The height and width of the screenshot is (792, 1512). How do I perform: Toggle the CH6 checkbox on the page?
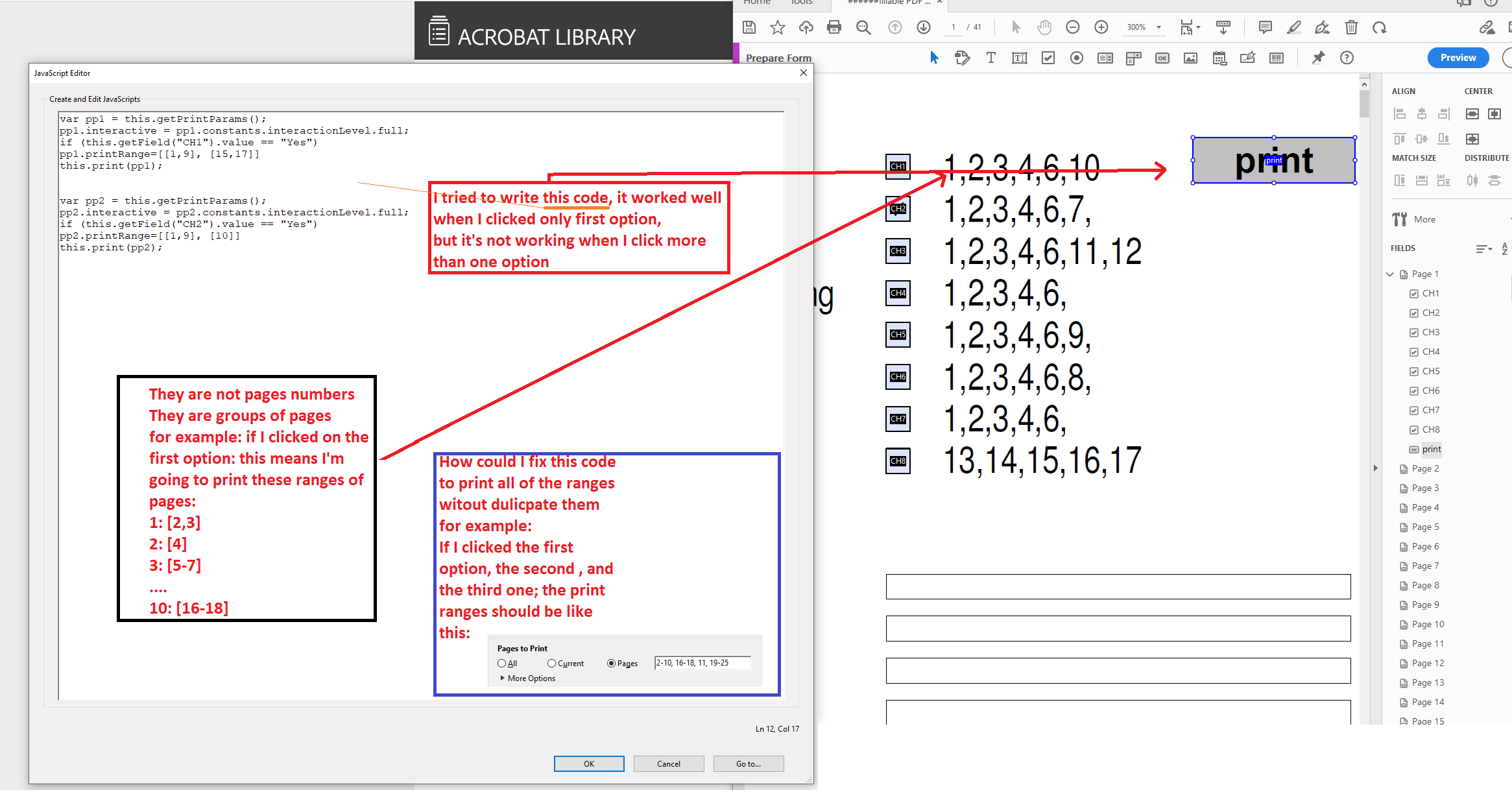(x=898, y=377)
